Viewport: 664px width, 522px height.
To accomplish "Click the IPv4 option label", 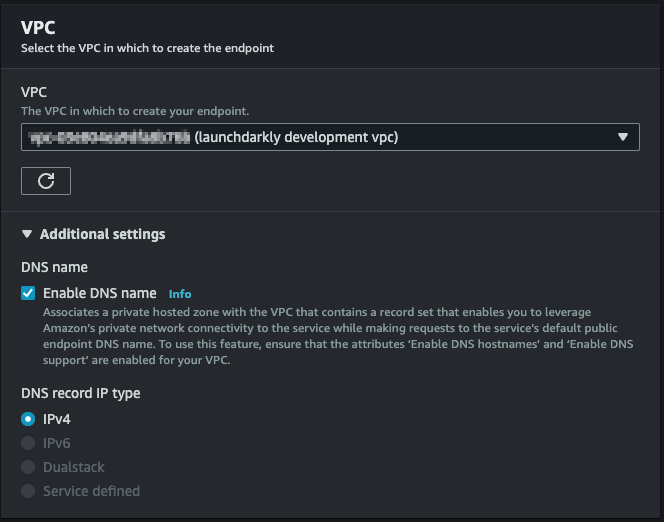I will [57, 419].
